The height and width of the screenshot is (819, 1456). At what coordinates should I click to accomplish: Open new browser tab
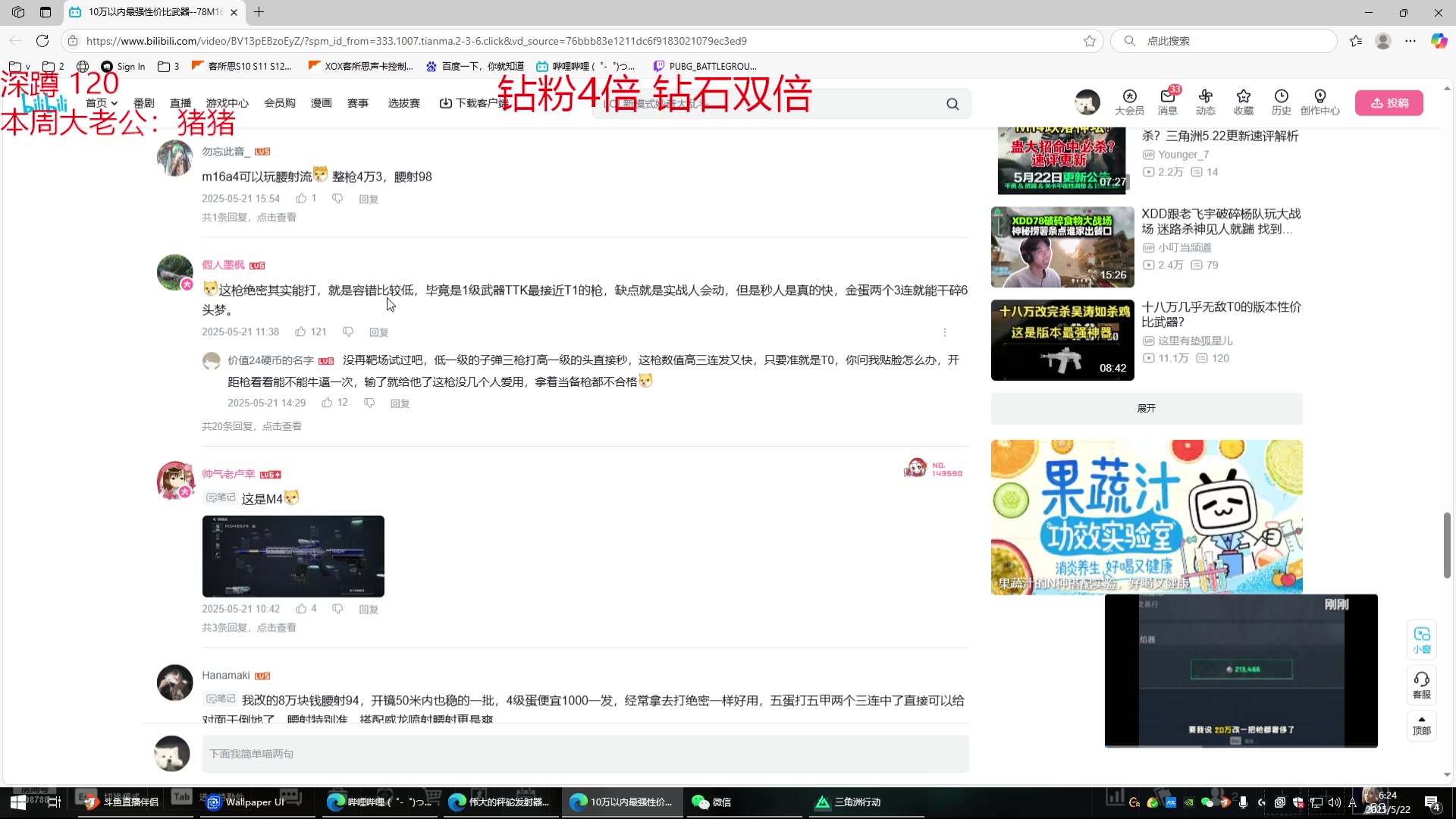(x=259, y=12)
